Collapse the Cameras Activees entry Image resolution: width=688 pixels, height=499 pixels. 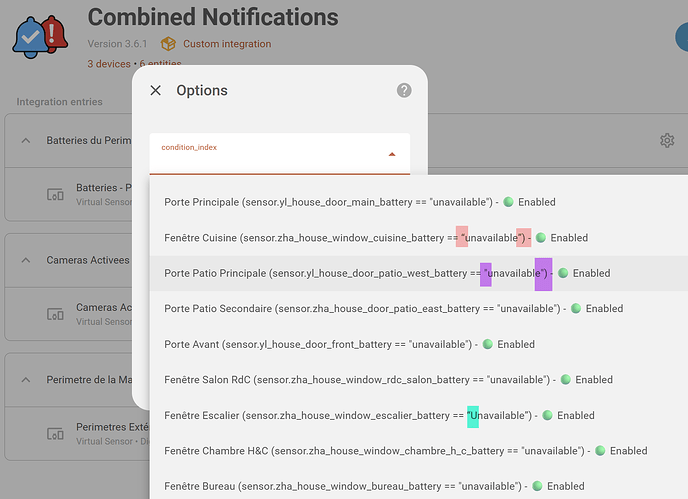(x=26, y=260)
